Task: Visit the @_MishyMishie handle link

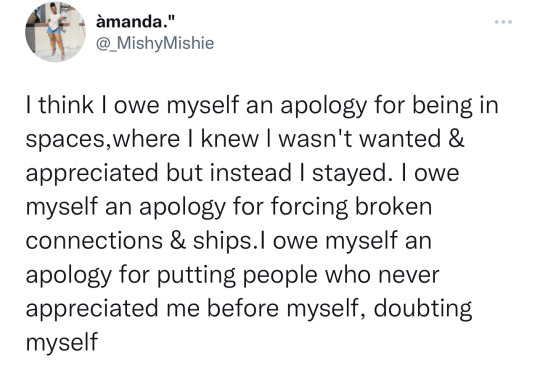Action: (155, 43)
